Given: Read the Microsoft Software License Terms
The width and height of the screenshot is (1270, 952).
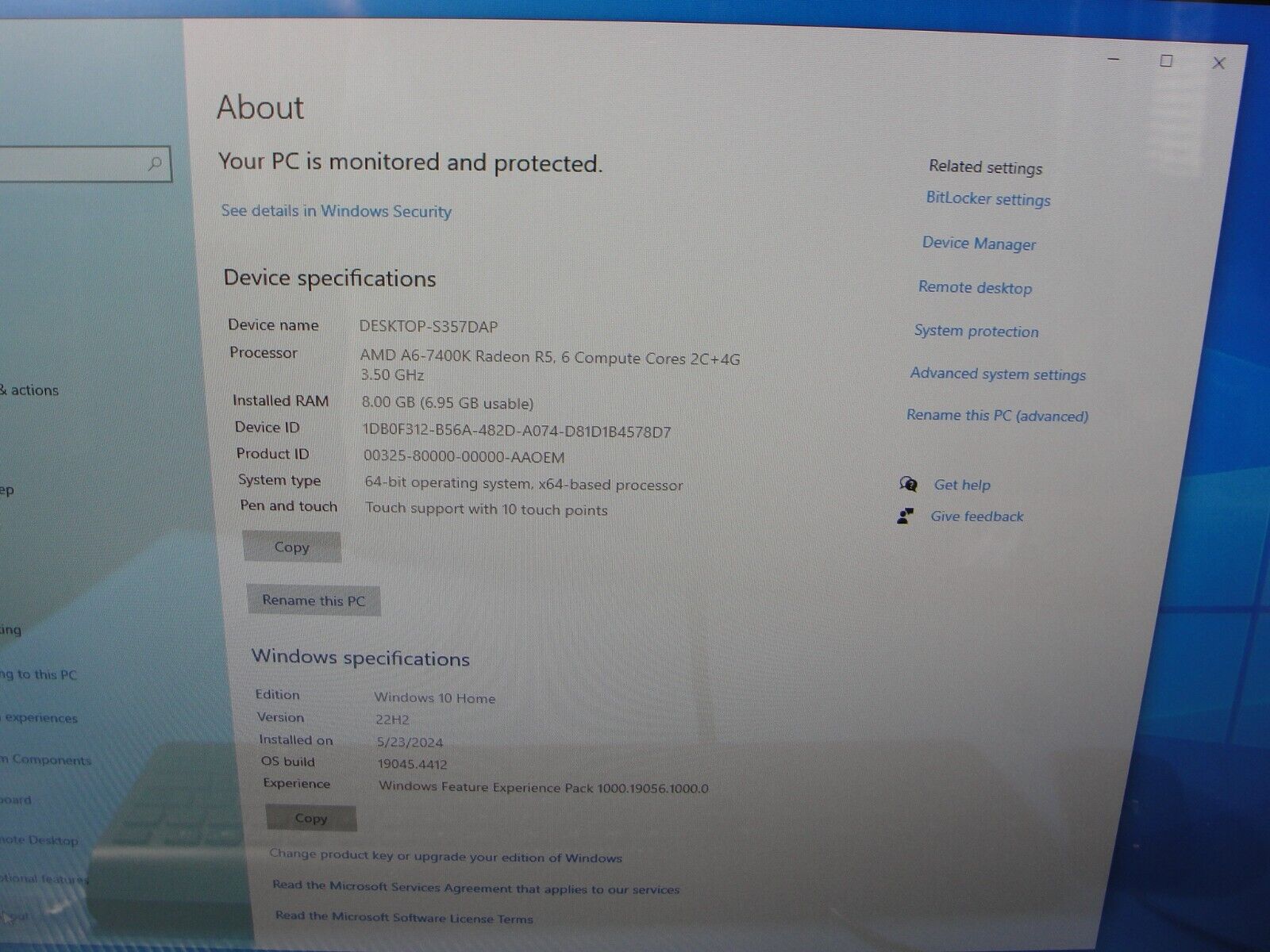Looking at the screenshot, I should click(x=404, y=917).
